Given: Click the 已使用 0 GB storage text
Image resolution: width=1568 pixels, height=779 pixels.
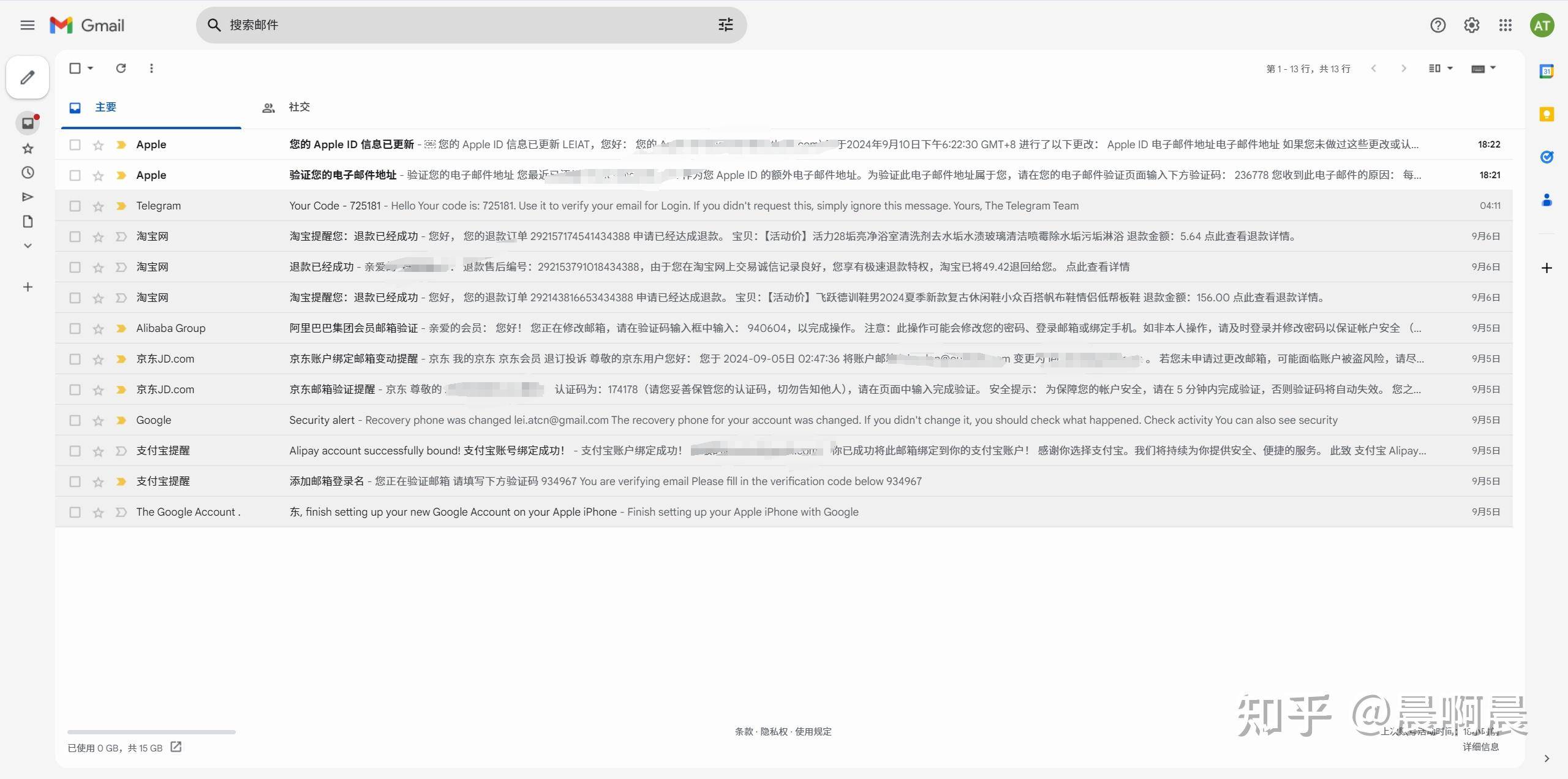Looking at the screenshot, I should pos(115,748).
